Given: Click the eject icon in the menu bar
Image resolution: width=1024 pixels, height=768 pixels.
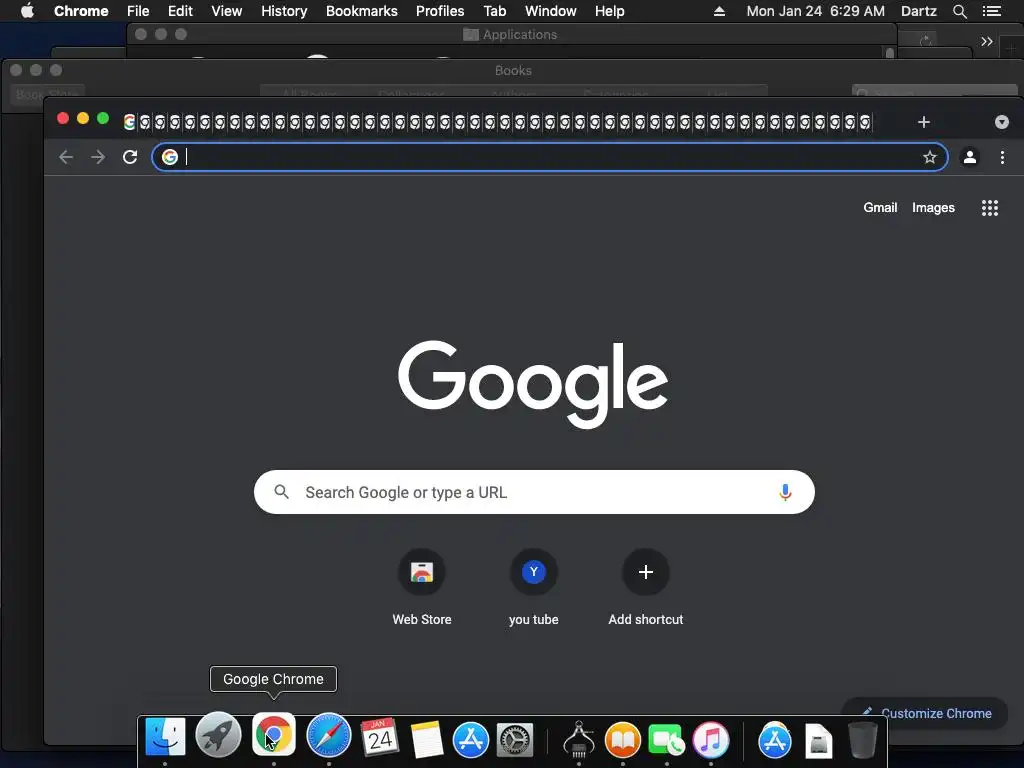Looking at the screenshot, I should [719, 11].
